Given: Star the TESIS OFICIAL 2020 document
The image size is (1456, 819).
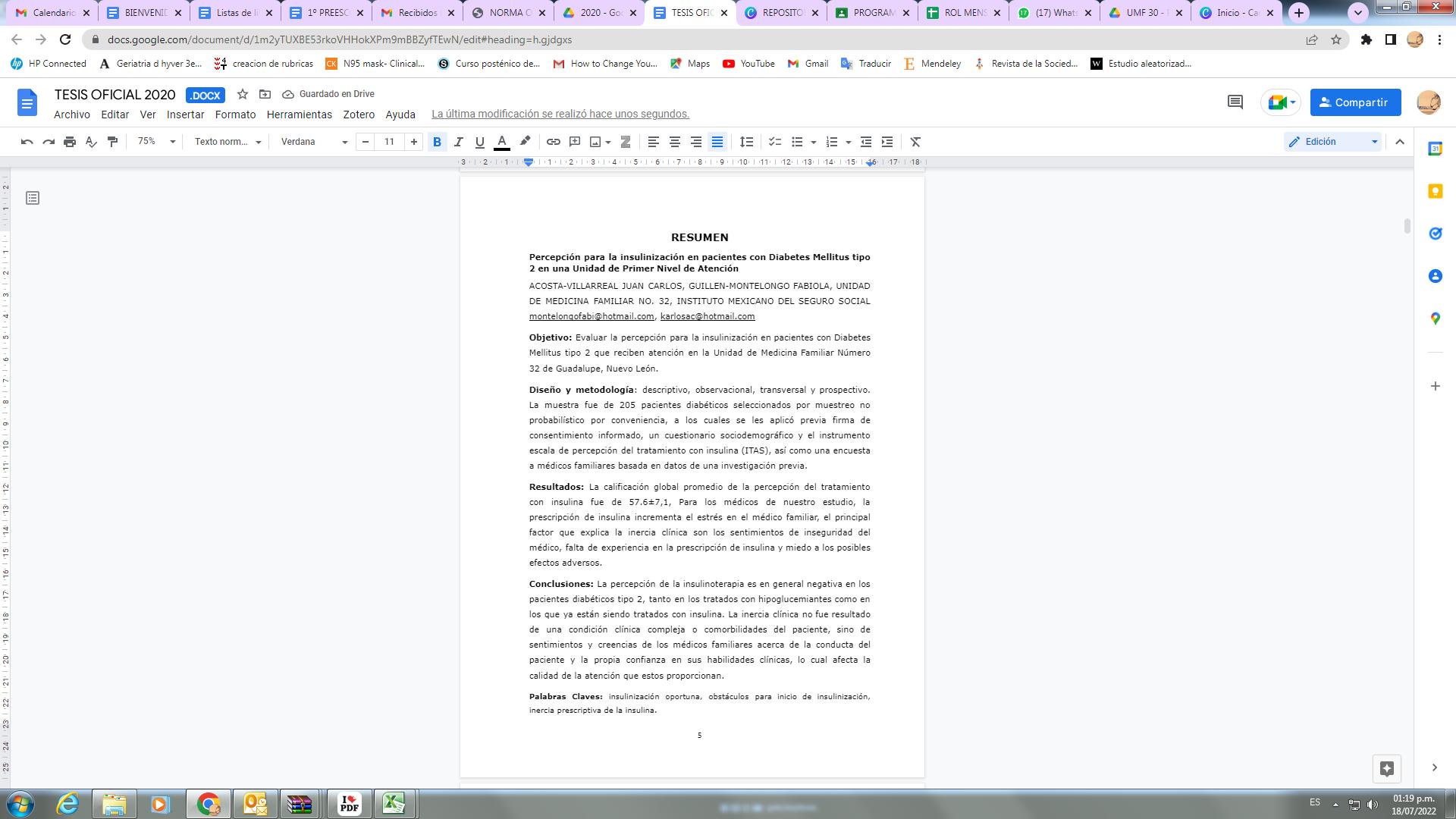Looking at the screenshot, I should coord(243,94).
